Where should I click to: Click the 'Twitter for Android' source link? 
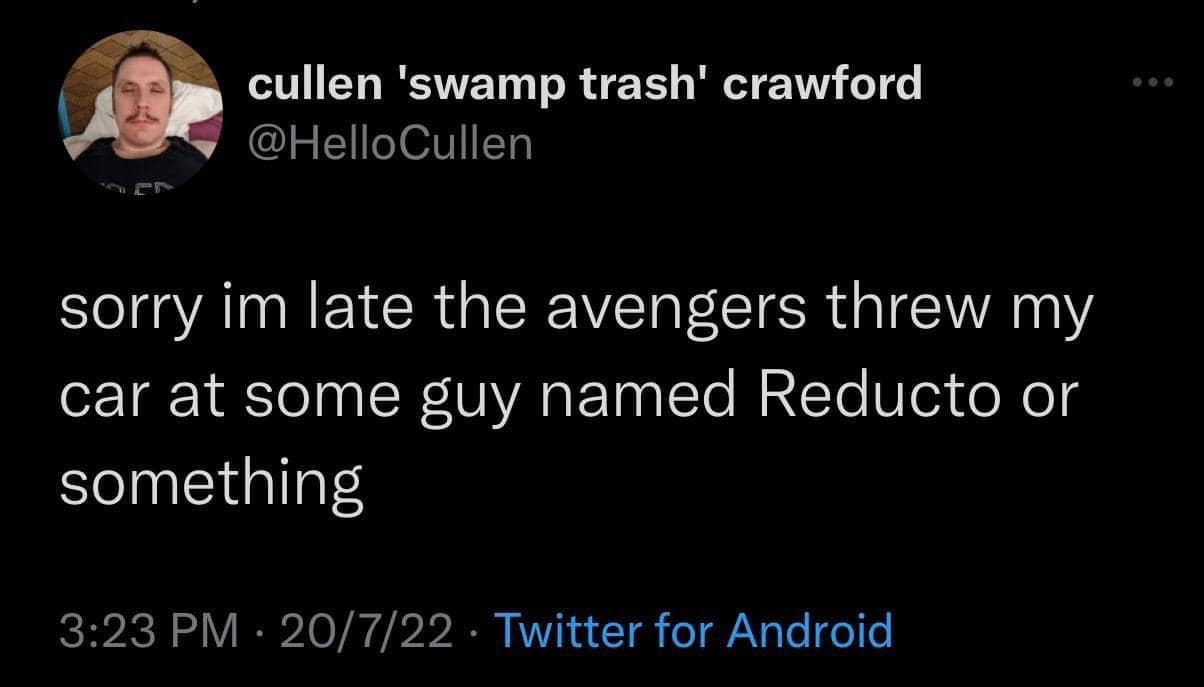692,631
